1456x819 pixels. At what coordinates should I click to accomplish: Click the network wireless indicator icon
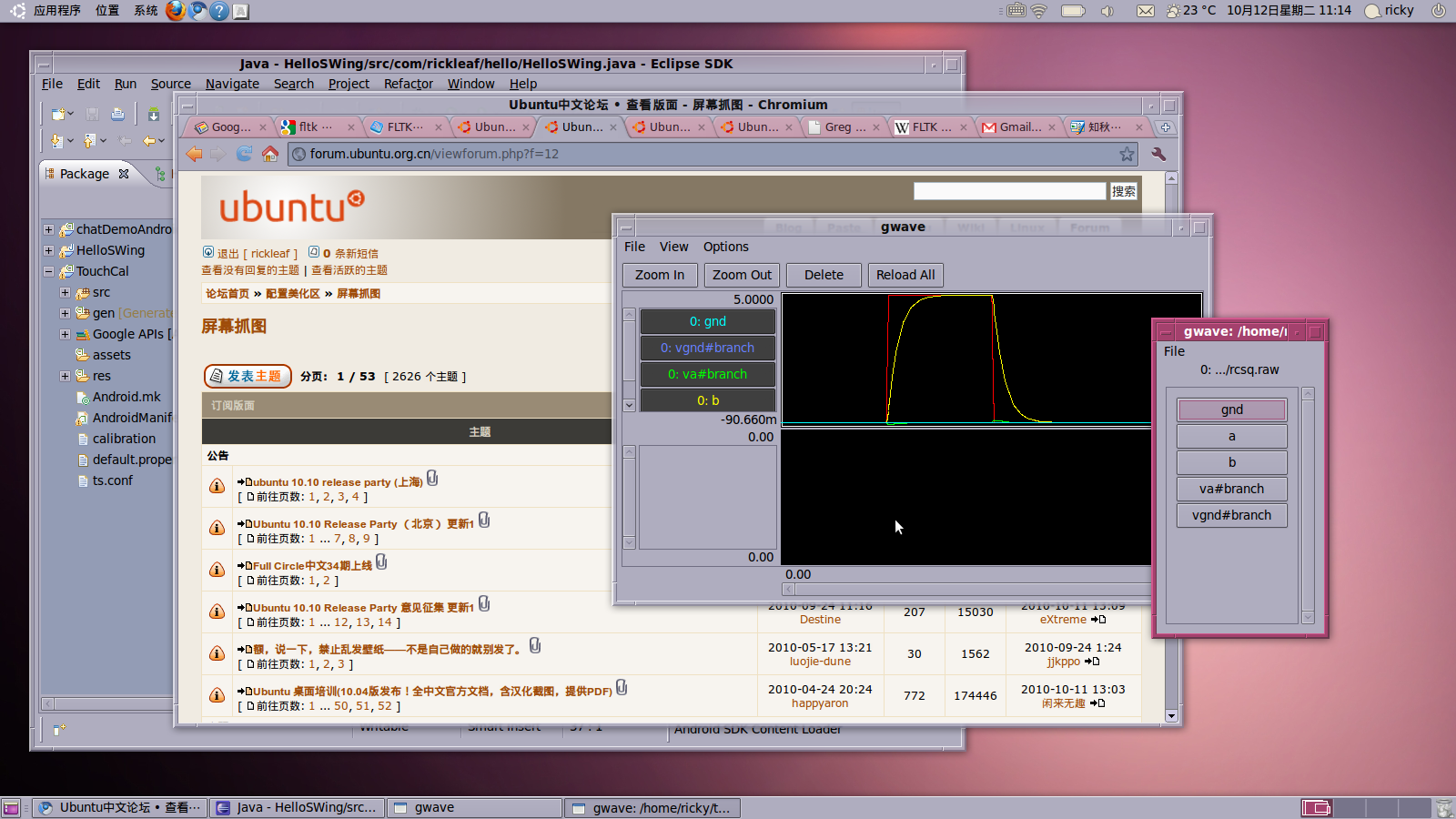click(1039, 11)
